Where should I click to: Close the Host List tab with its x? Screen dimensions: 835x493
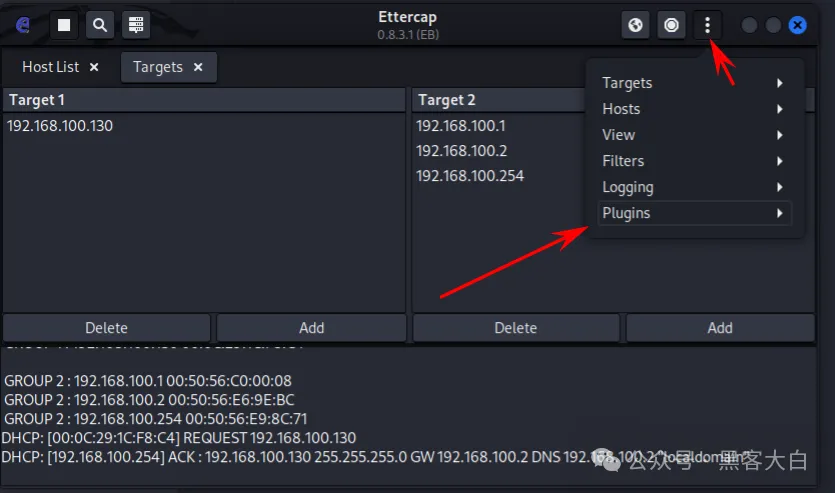click(x=94, y=67)
